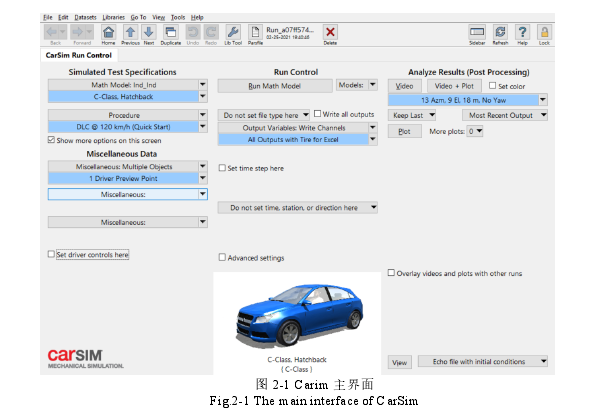Screen dimensions: 597x415
Task: Enable Advanced settings checkbox
Action: pyautogui.click(x=222, y=257)
